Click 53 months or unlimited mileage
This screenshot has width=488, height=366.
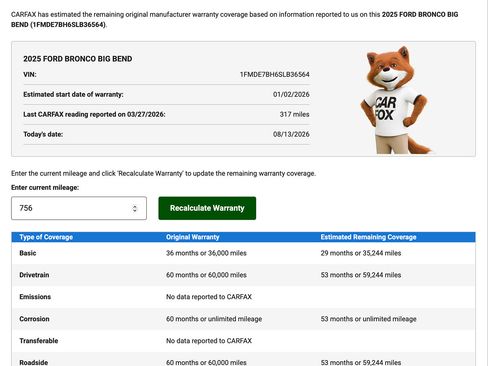[368, 319]
